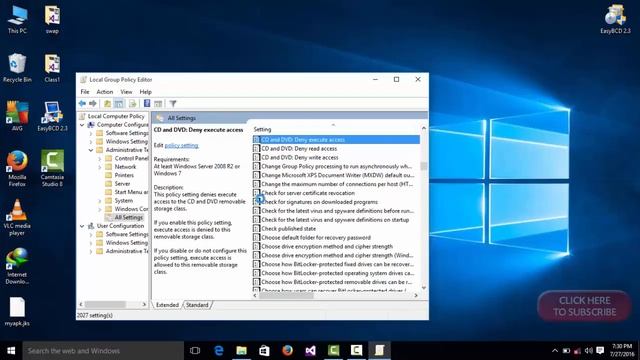
Task: Open Microsoft Edge from the taskbar
Action: 219,351
